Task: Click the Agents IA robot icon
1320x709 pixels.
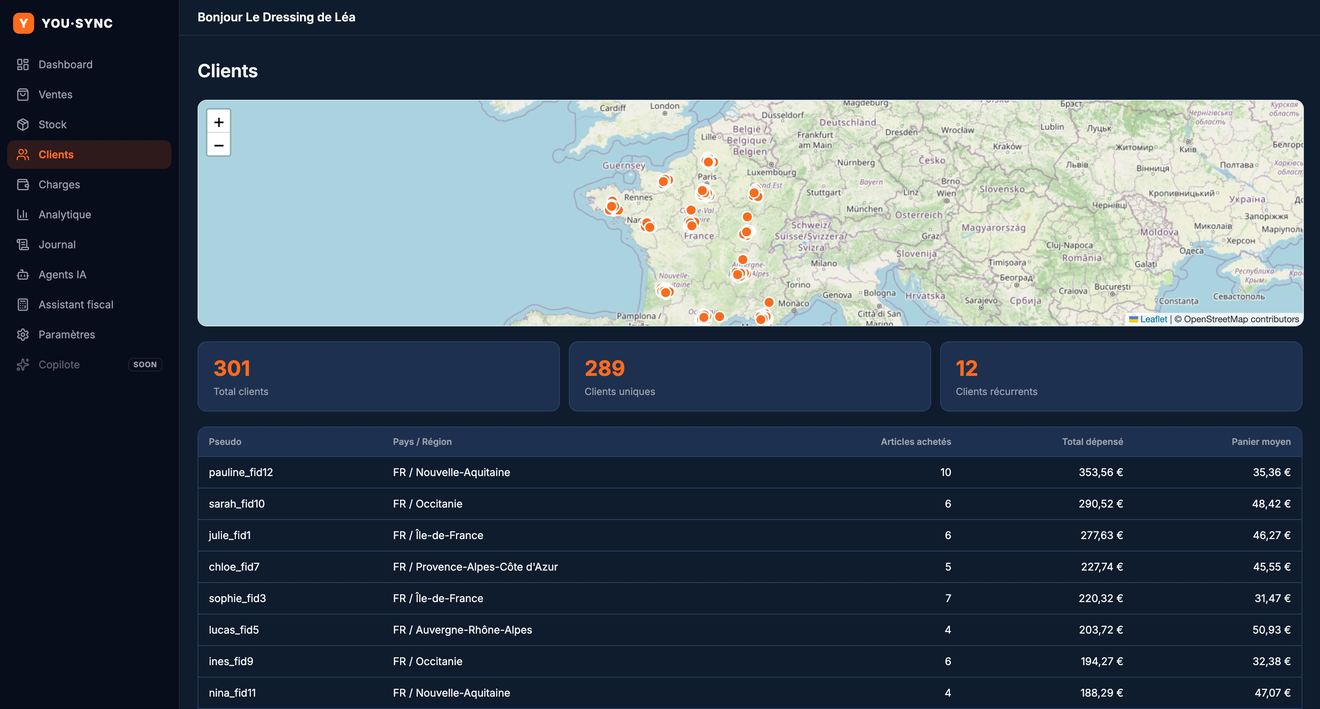Action: [x=23, y=274]
